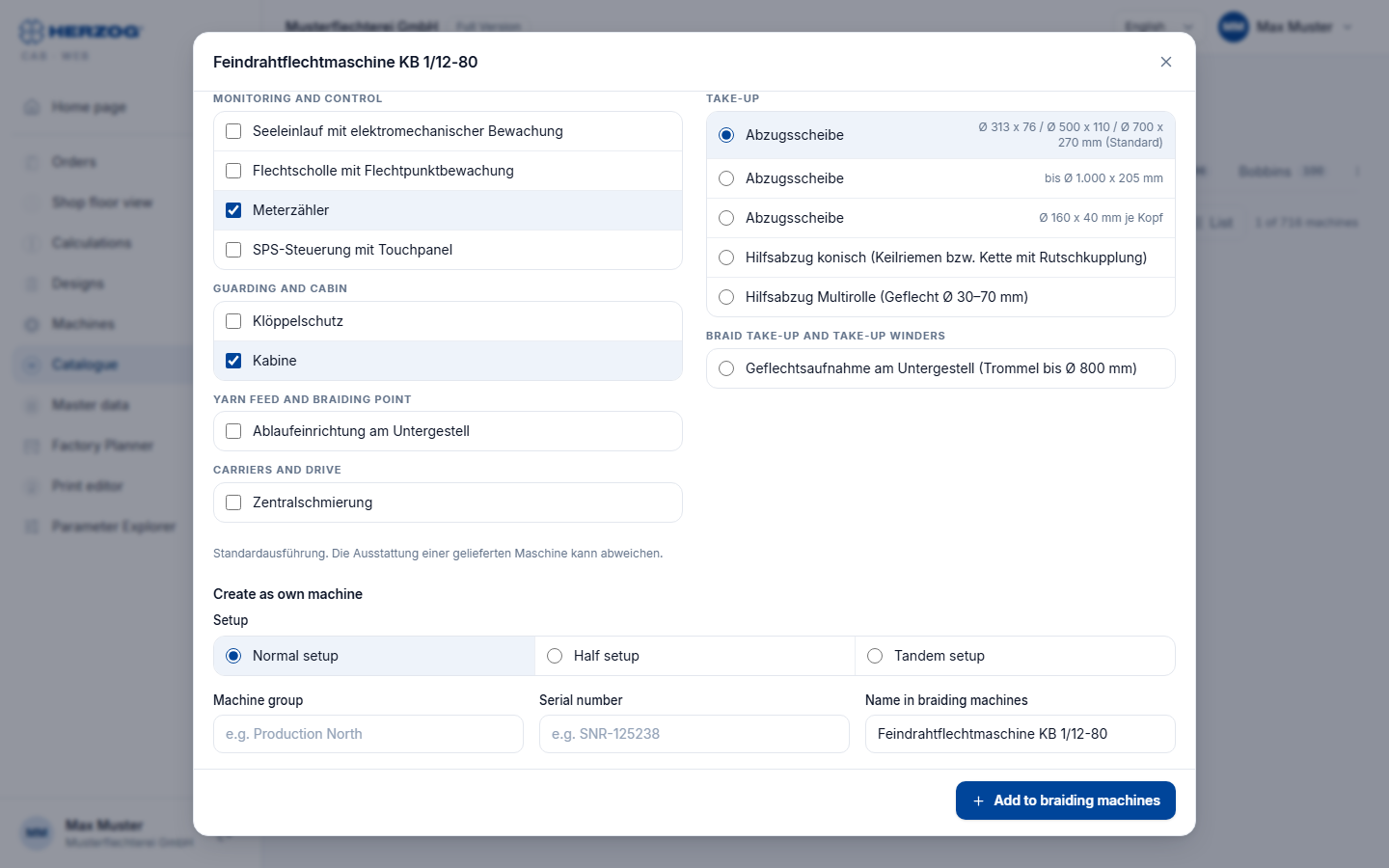Viewport: 1389px width, 868px height.
Task: Open Factory Planner in the sidebar
Action: pyautogui.click(x=102, y=446)
